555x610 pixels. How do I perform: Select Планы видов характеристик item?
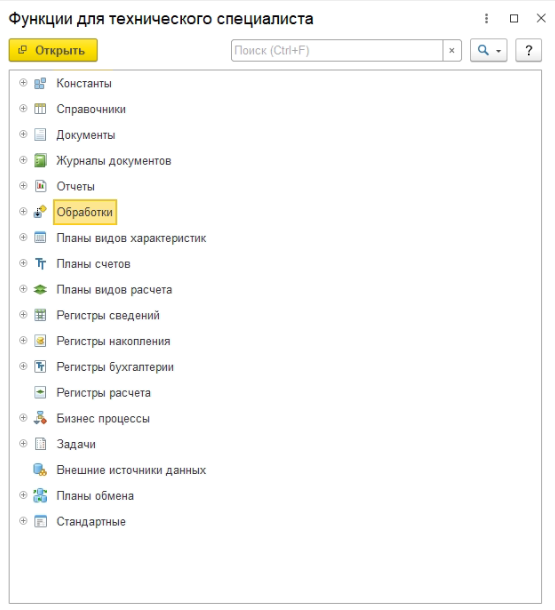click(131, 238)
